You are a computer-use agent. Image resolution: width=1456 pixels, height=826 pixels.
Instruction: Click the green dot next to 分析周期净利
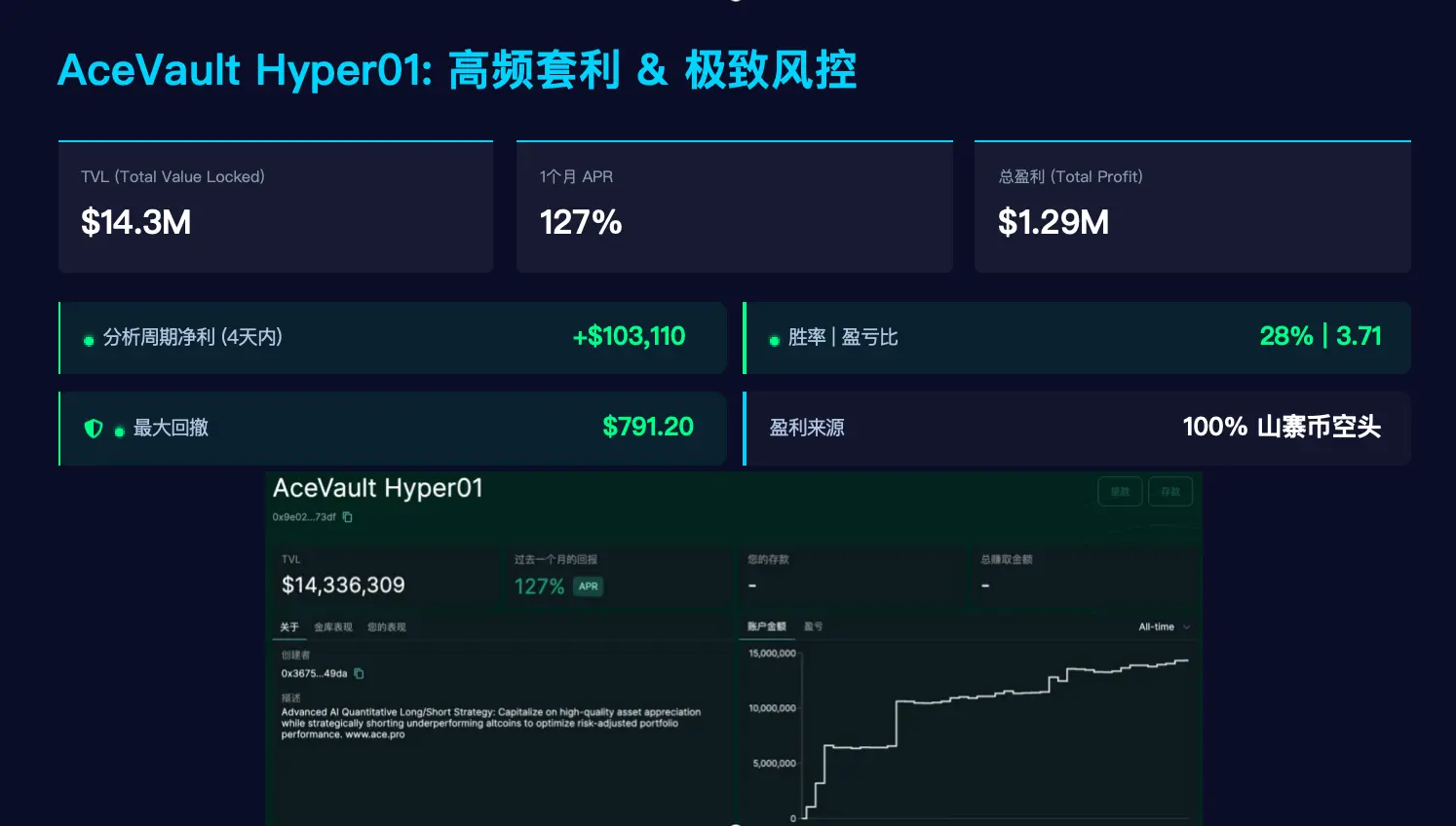pos(89,340)
